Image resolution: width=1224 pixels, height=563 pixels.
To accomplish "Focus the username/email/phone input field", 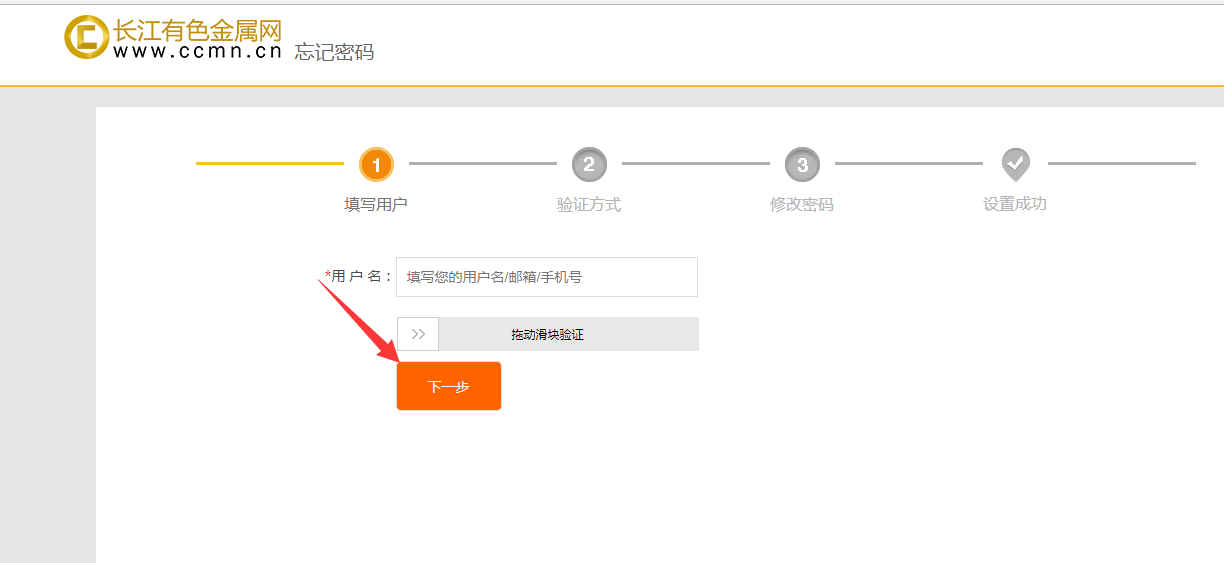I will pyautogui.click(x=547, y=277).
